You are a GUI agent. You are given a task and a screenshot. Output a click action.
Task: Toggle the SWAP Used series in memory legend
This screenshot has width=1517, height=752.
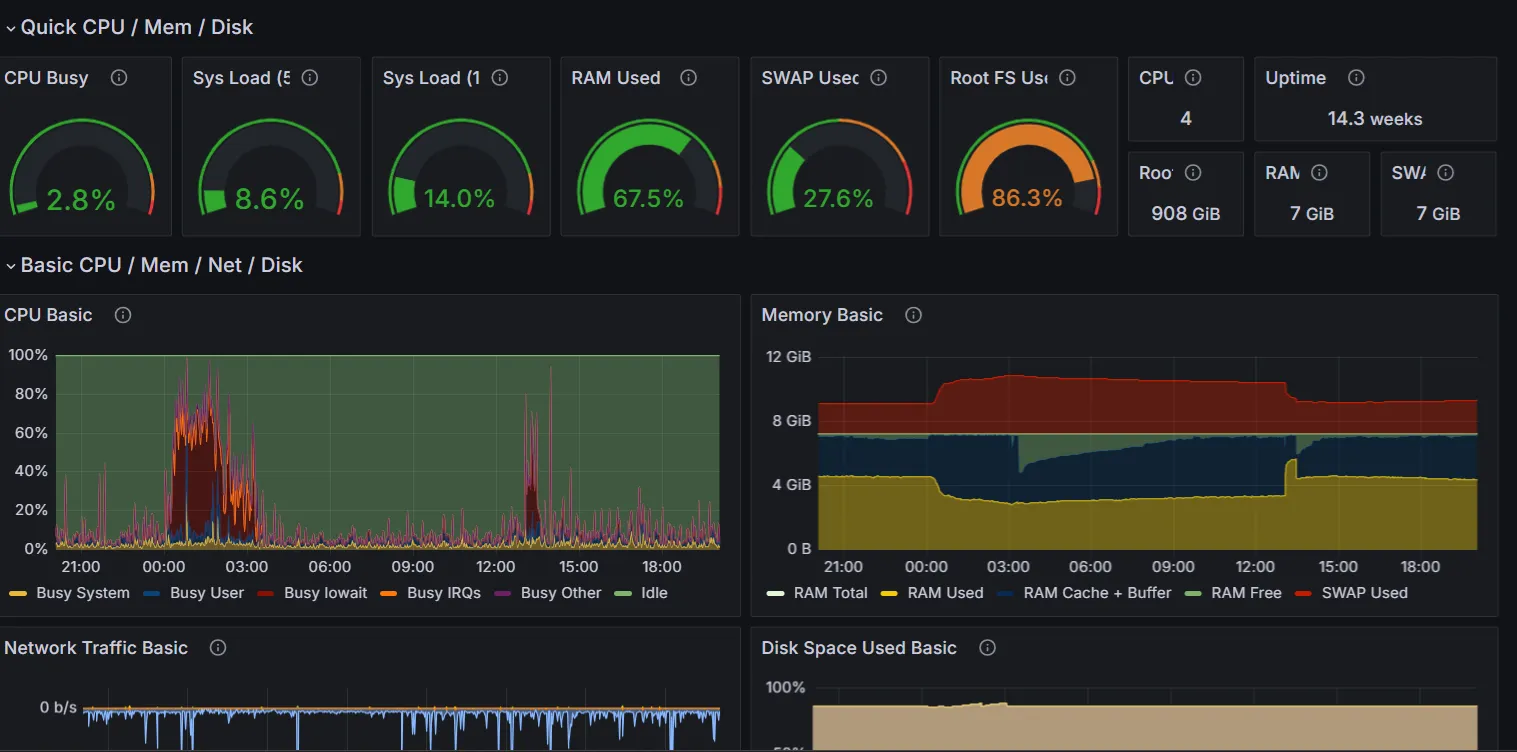click(1364, 593)
